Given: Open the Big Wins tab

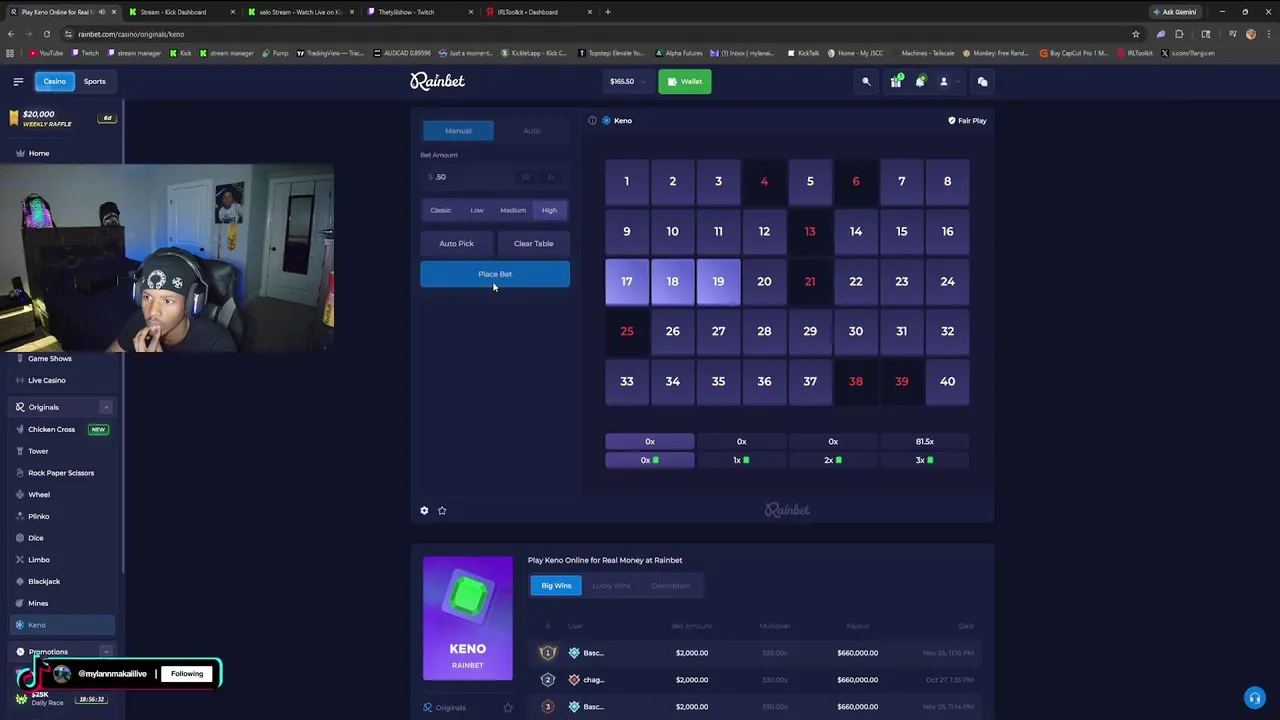Looking at the screenshot, I should coord(556,586).
